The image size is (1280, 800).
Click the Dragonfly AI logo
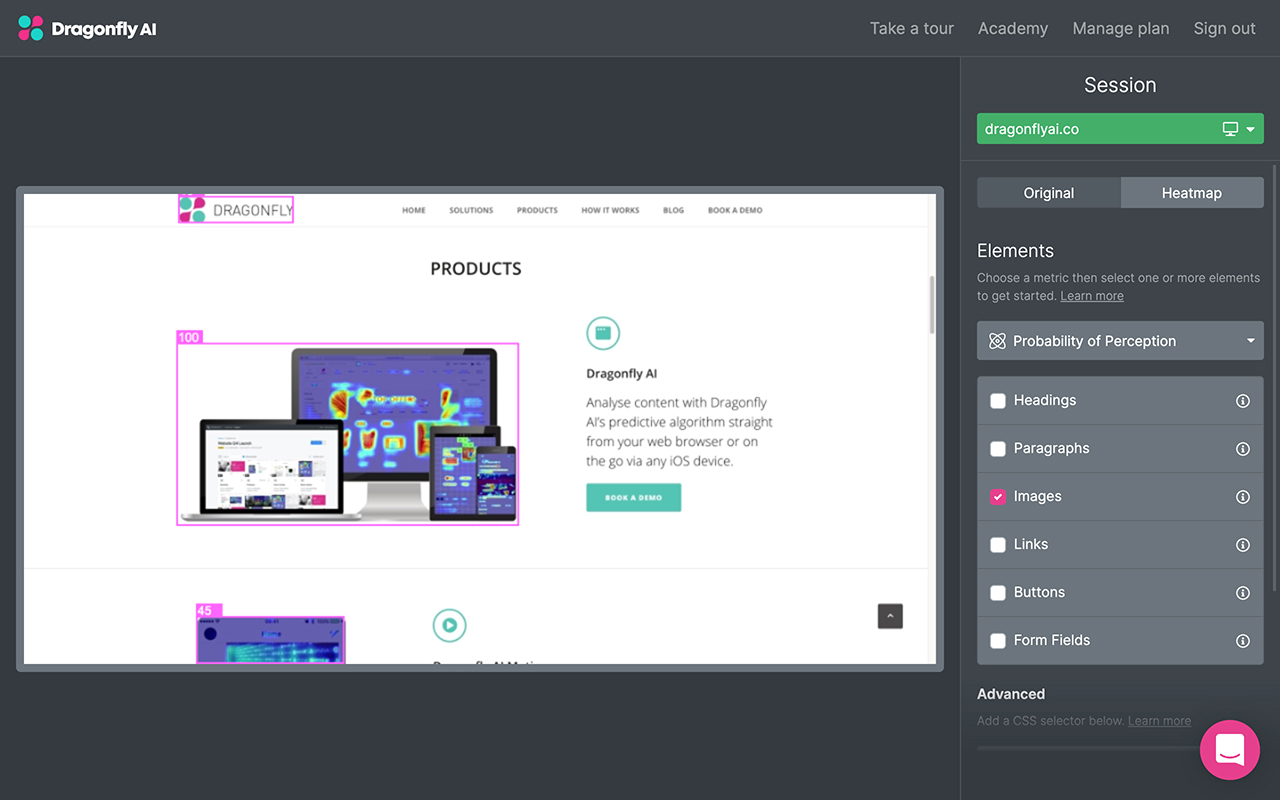88,28
